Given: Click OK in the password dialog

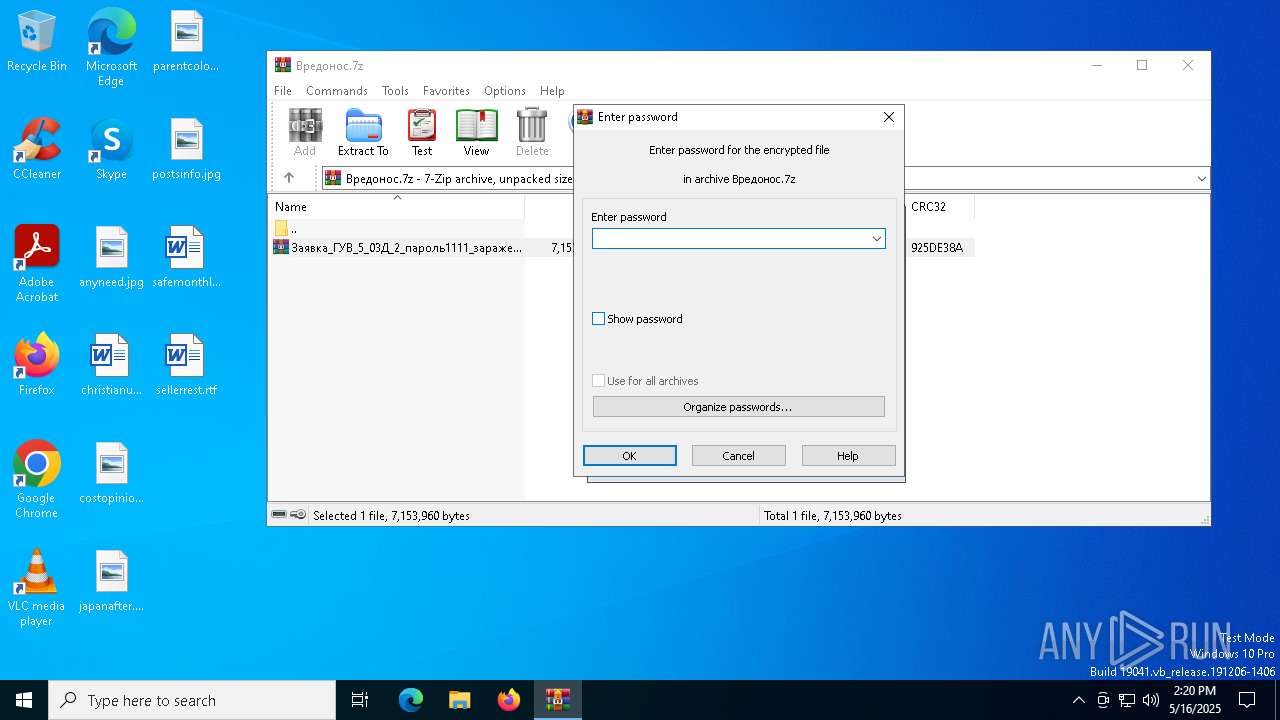Looking at the screenshot, I should coord(630,456).
